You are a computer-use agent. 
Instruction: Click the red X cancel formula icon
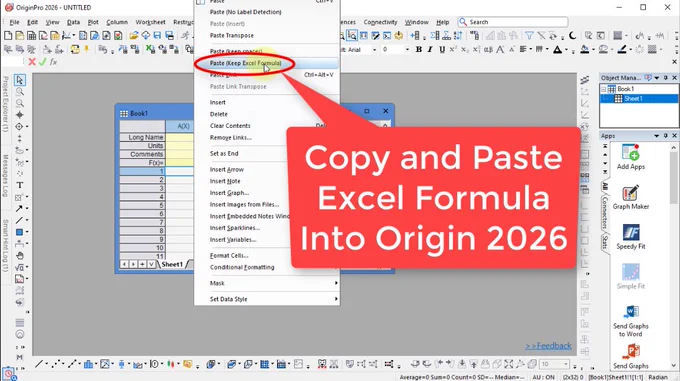(x=32, y=62)
